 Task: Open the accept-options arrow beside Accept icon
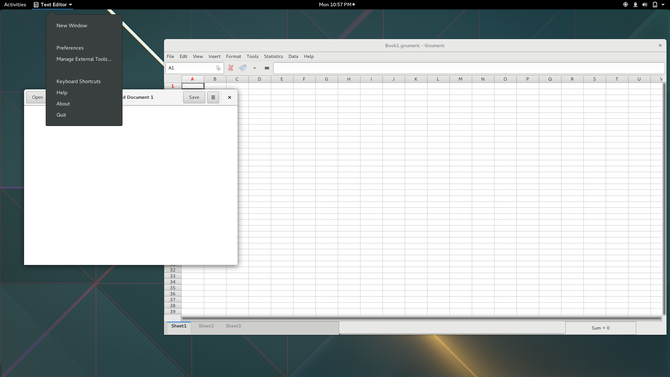(x=255, y=68)
